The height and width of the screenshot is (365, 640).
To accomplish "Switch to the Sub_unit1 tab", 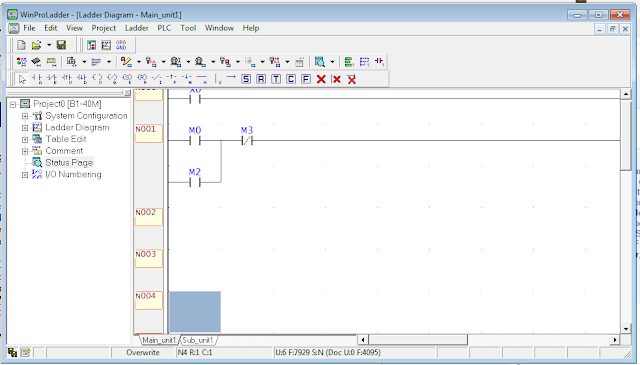I will (198, 340).
